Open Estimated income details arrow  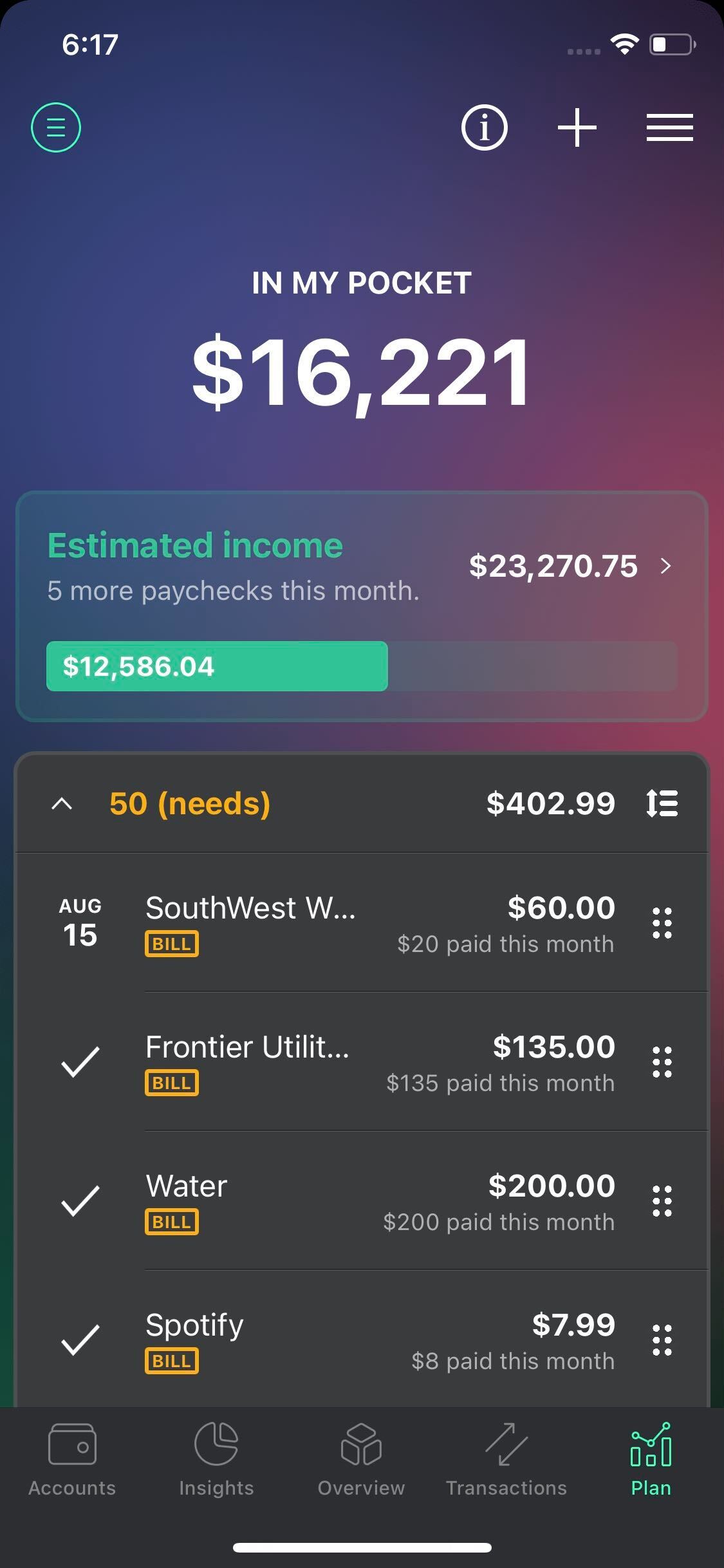pyautogui.click(x=666, y=566)
